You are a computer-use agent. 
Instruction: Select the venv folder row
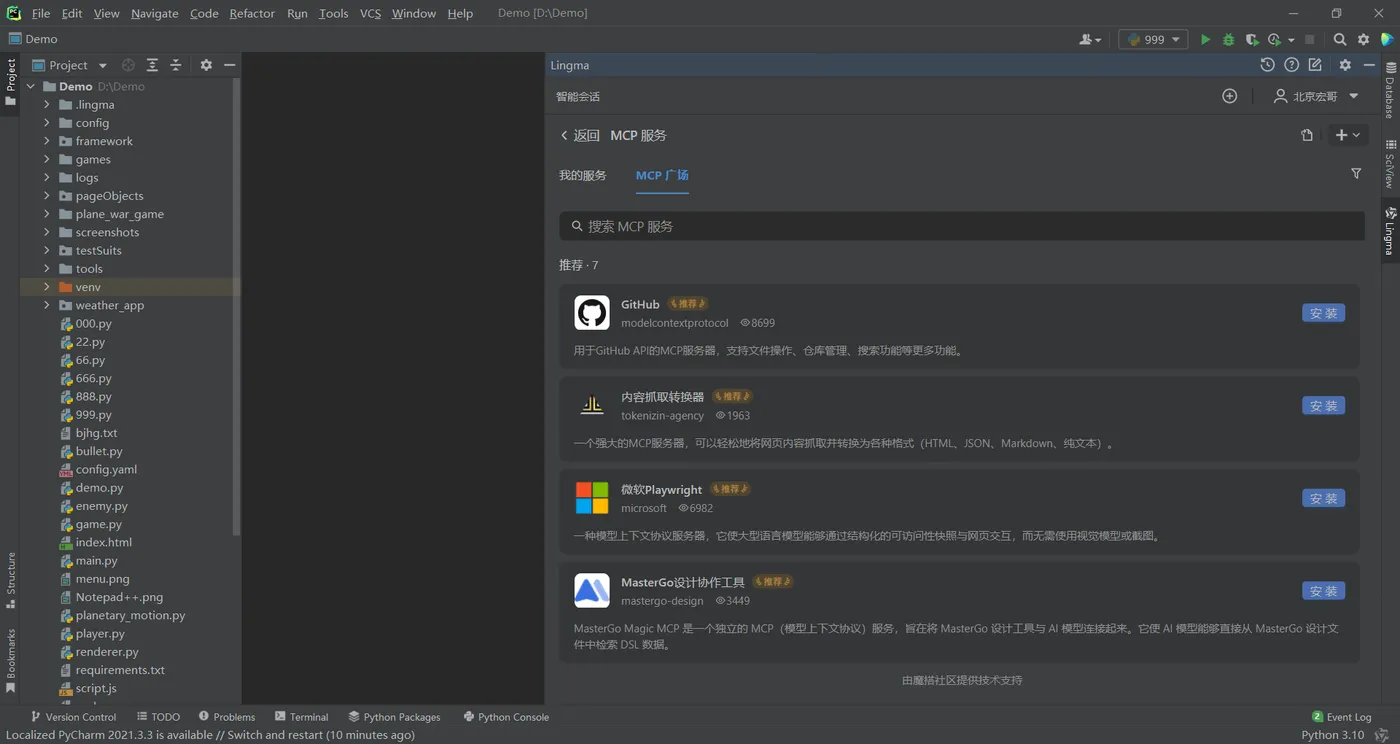click(x=130, y=287)
